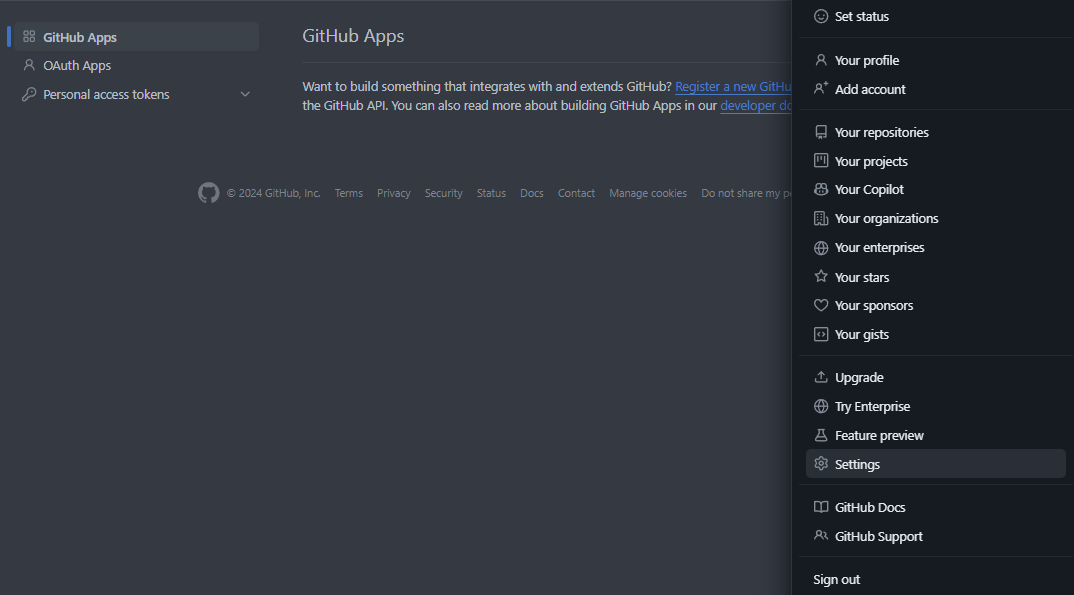This screenshot has width=1074, height=595.
Task: Open Feature preview menu entry
Action: [936, 435]
